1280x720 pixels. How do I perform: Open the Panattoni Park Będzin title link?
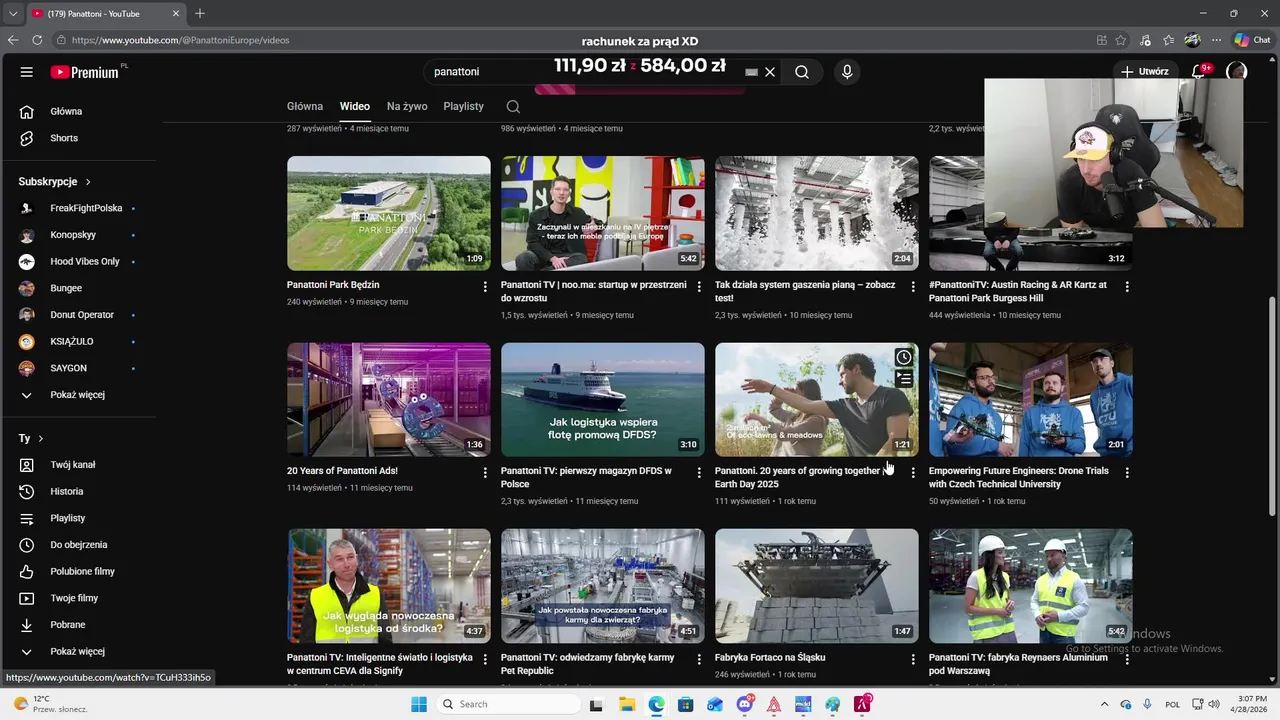[x=333, y=285]
